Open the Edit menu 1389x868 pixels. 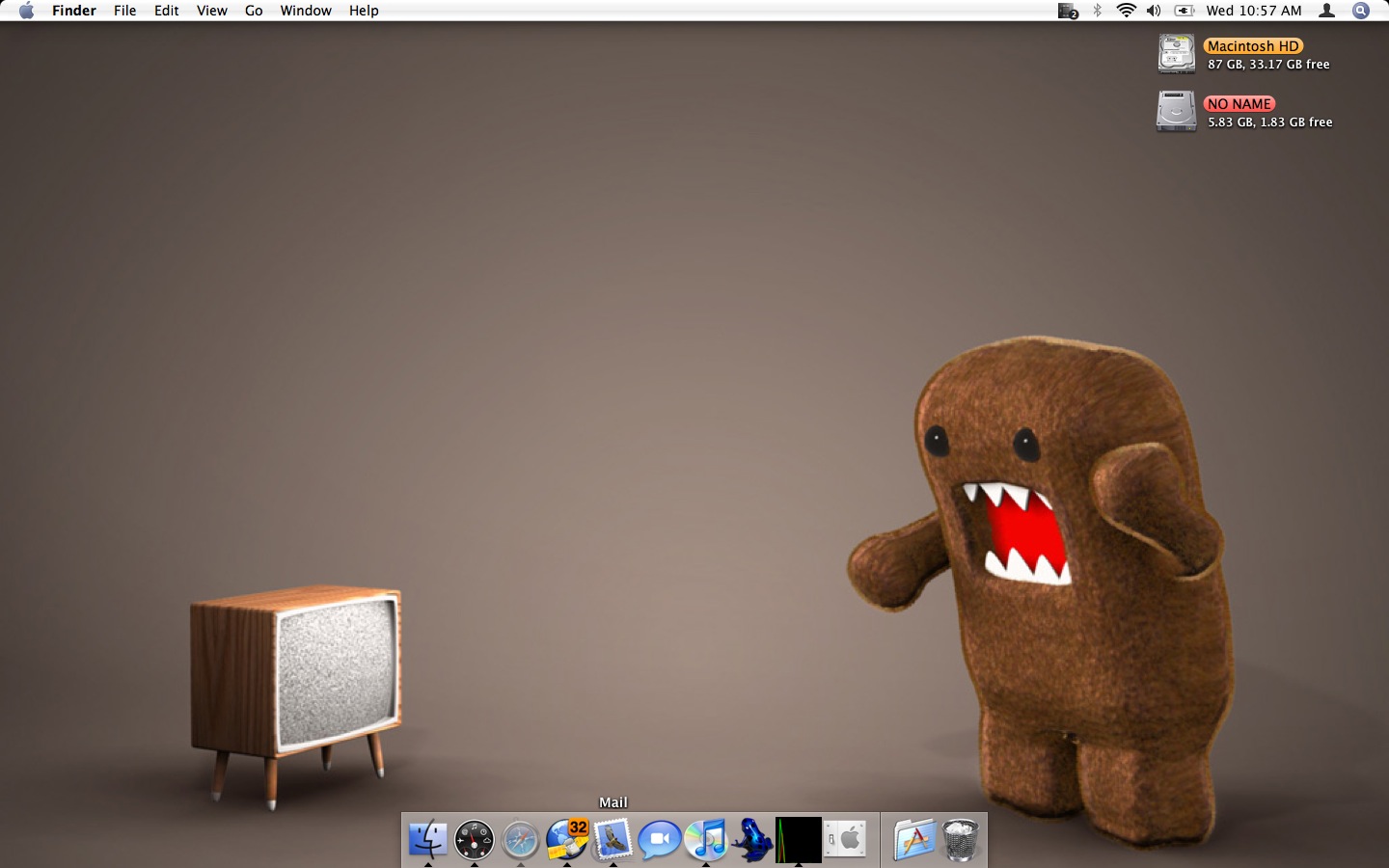tap(166, 11)
